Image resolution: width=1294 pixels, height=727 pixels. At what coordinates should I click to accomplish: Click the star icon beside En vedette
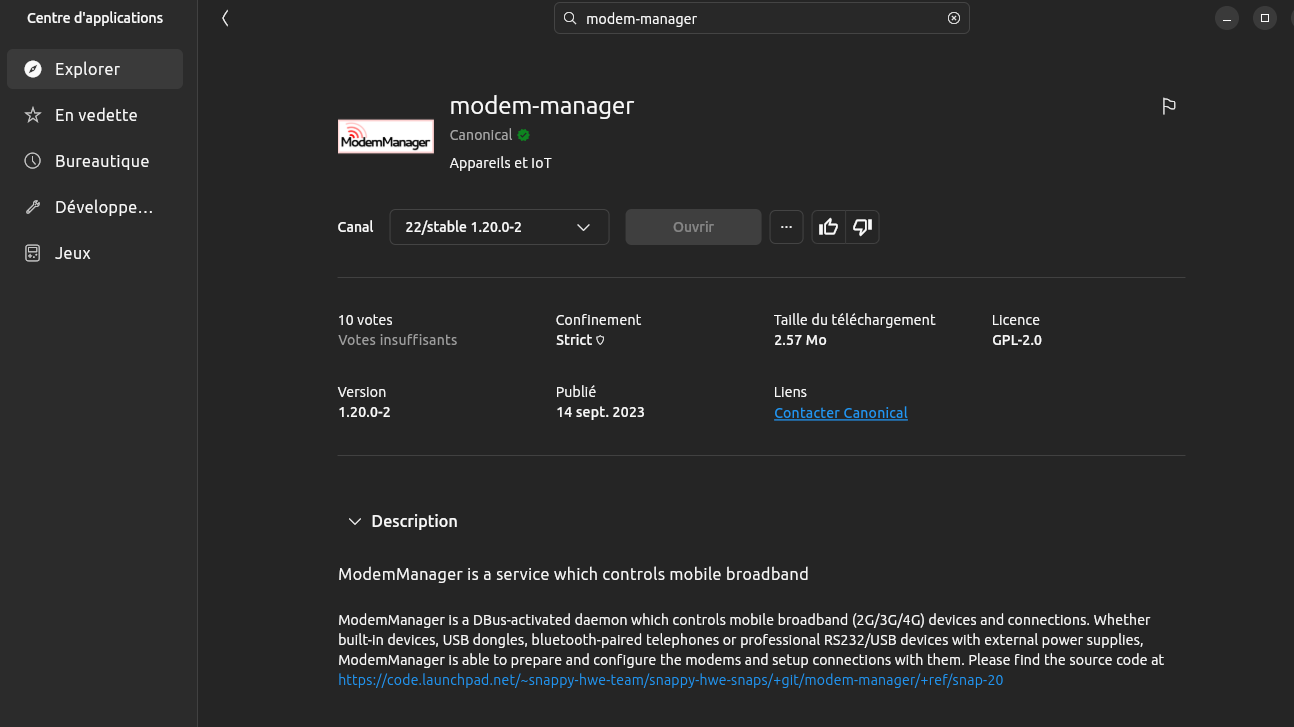click(33, 115)
